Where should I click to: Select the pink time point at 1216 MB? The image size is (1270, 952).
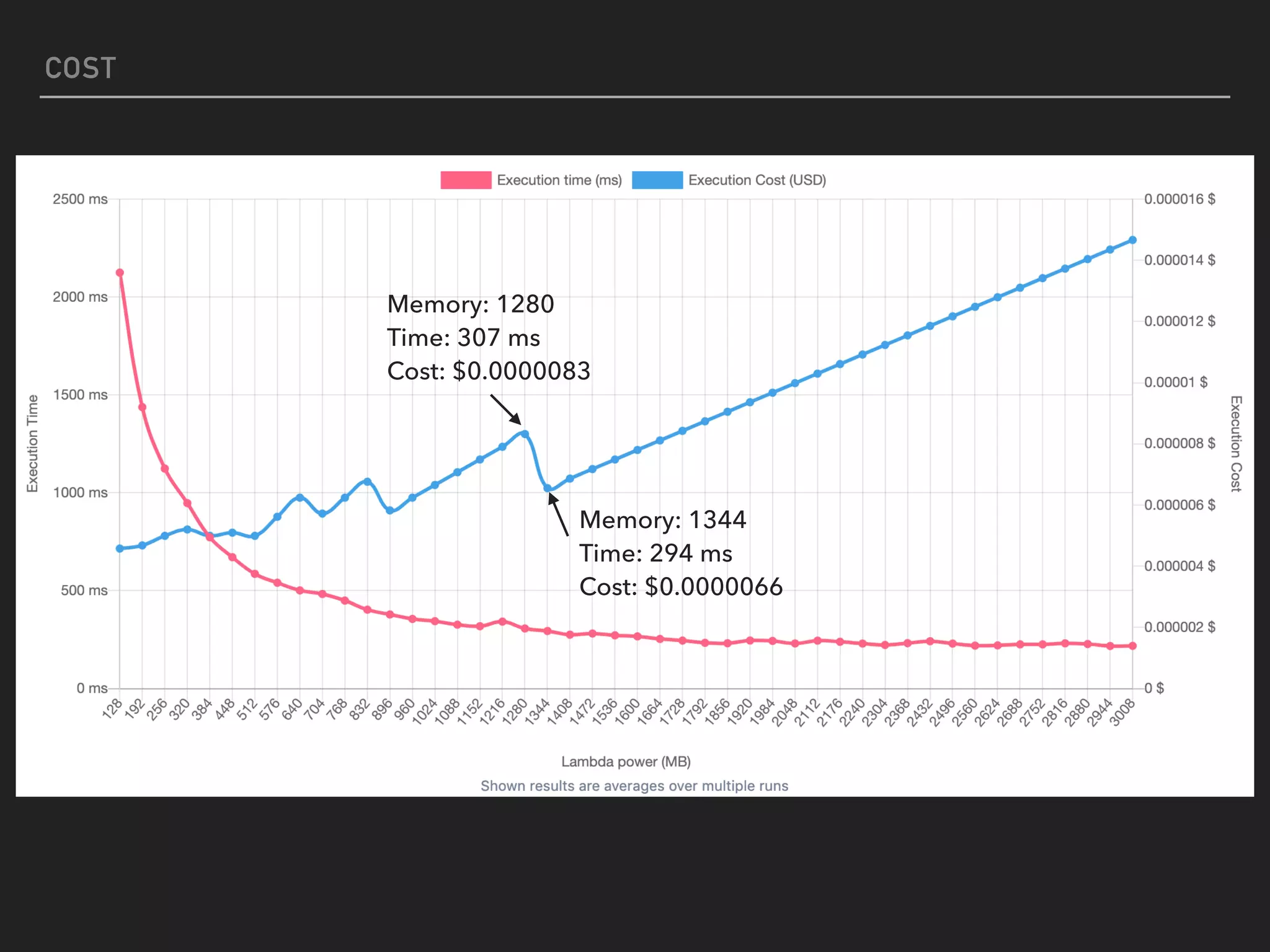[x=502, y=621]
